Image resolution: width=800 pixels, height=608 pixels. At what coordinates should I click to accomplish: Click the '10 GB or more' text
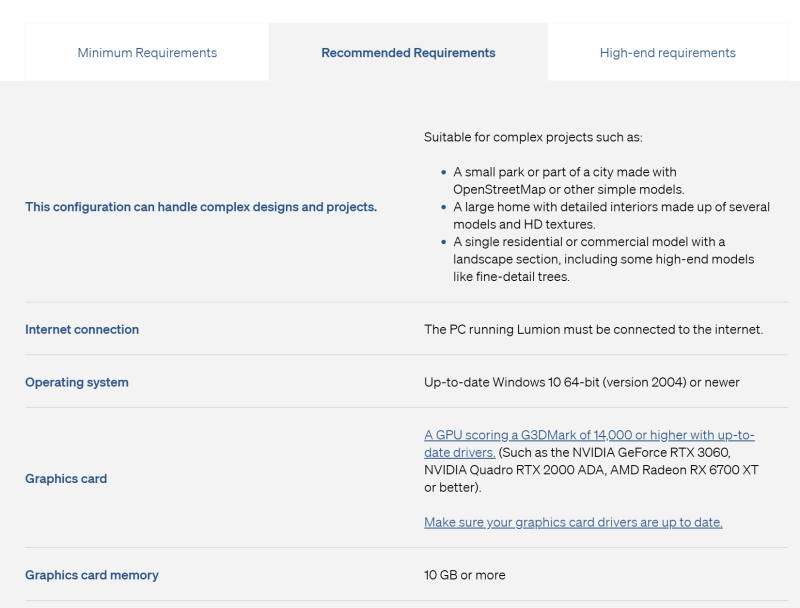coord(464,575)
